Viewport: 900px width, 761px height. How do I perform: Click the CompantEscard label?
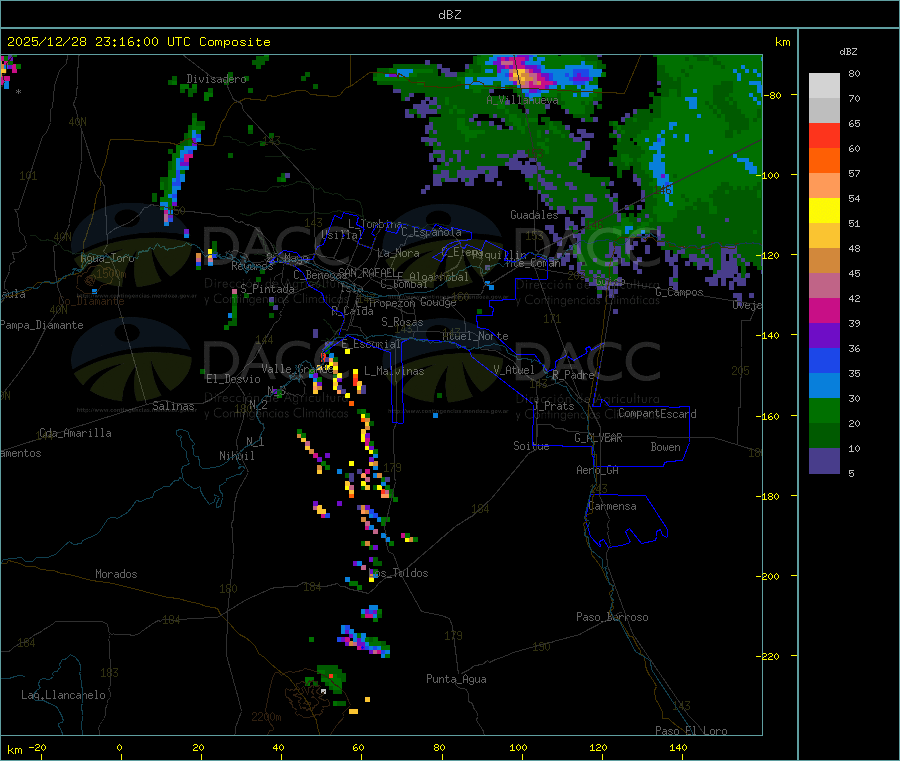(657, 414)
